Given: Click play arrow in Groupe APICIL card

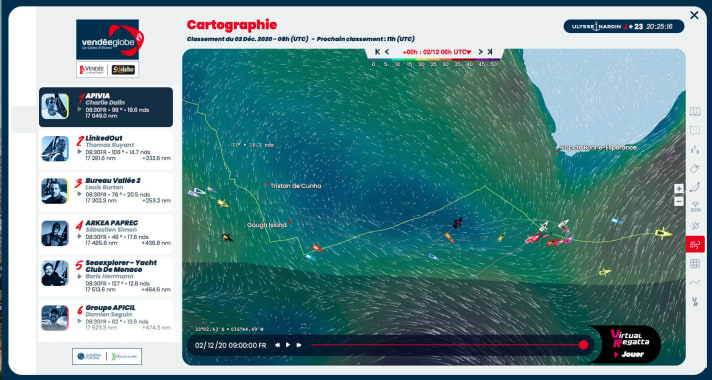Looking at the screenshot, I should click(x=80, y=321).
